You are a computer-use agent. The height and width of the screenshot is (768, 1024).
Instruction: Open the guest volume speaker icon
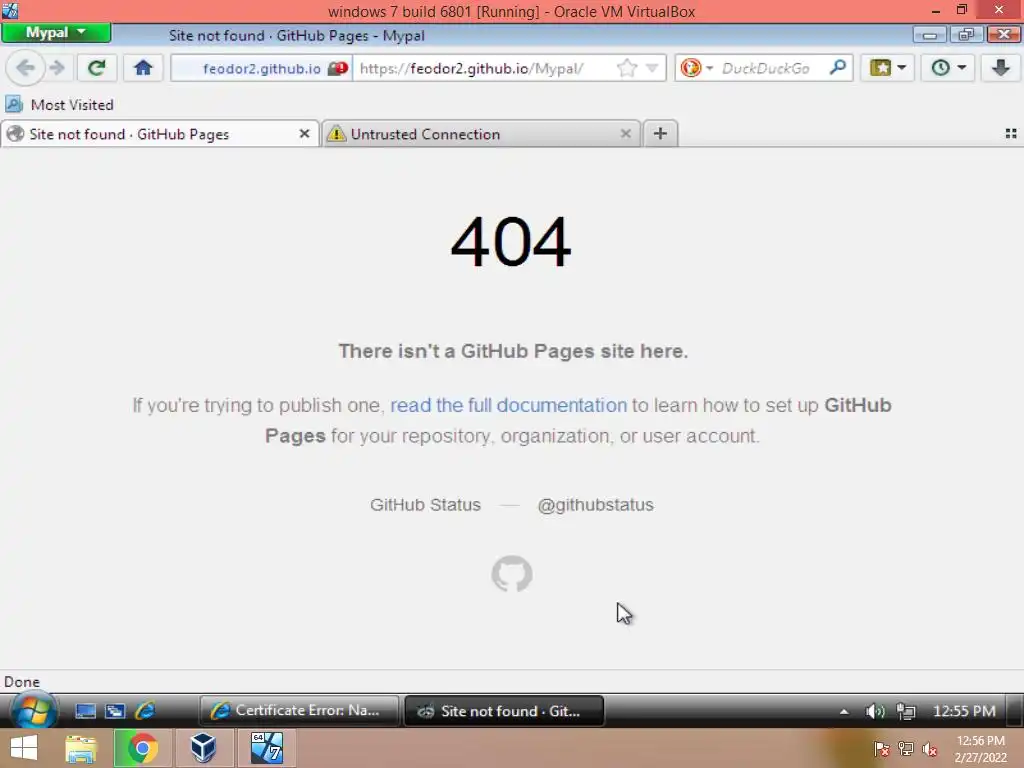(875, 711)
